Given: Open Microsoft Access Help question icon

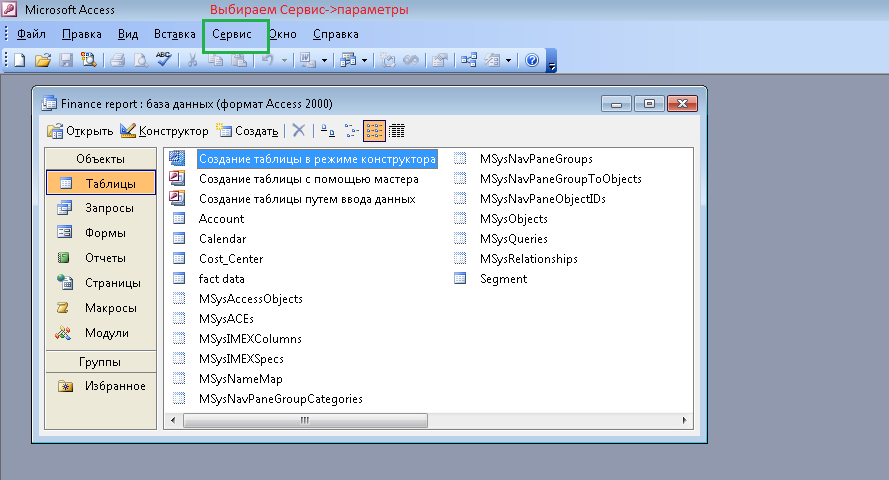Looking at the screenshot, I should 532,60.
